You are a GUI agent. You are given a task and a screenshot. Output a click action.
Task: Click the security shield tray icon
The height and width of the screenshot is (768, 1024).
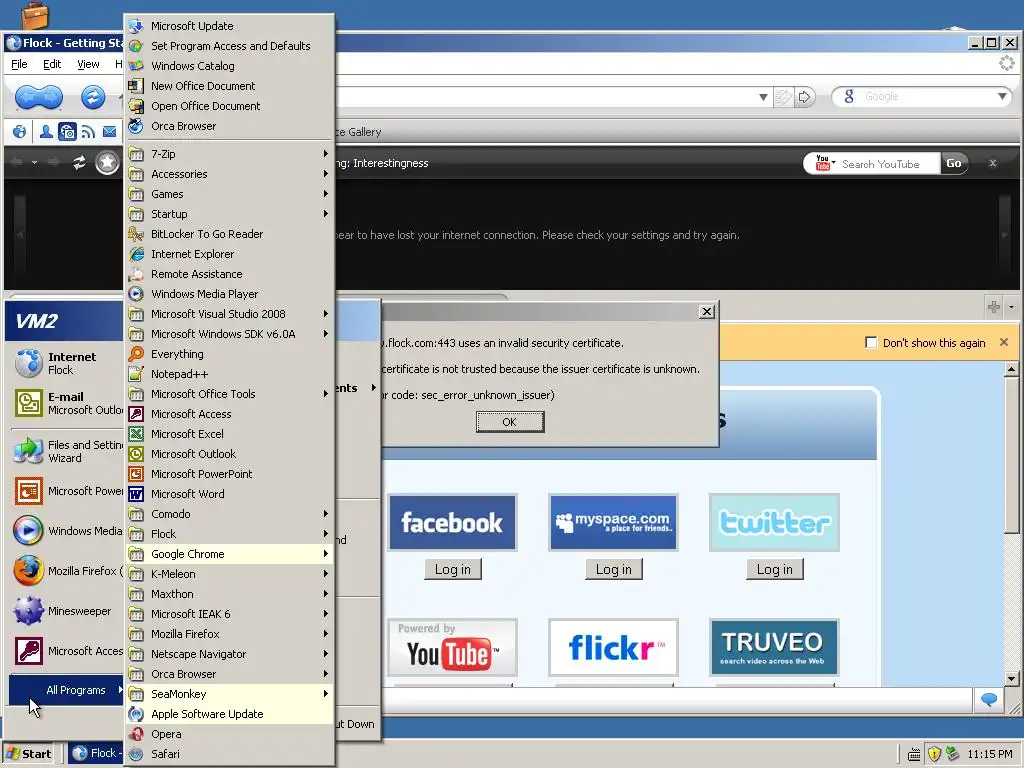point(934,754)
